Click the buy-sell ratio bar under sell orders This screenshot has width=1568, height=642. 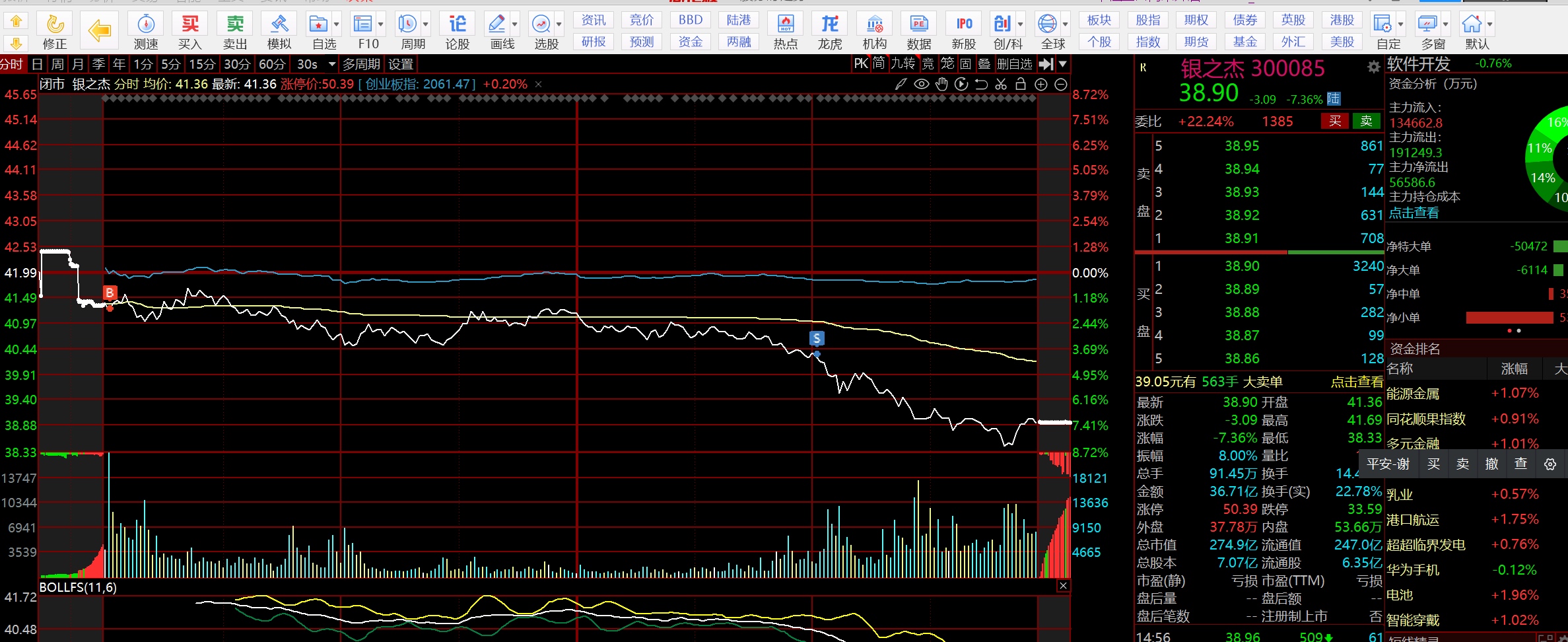[1259, 252]
